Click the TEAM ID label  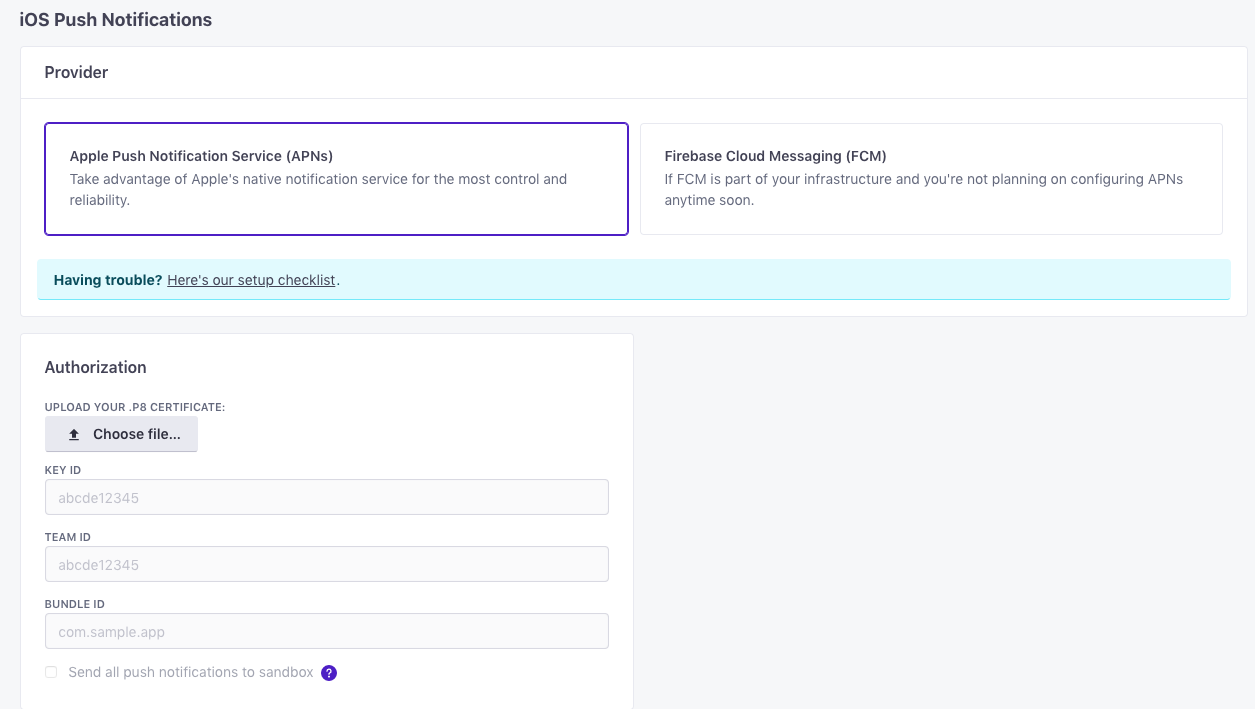pos(68,537)
